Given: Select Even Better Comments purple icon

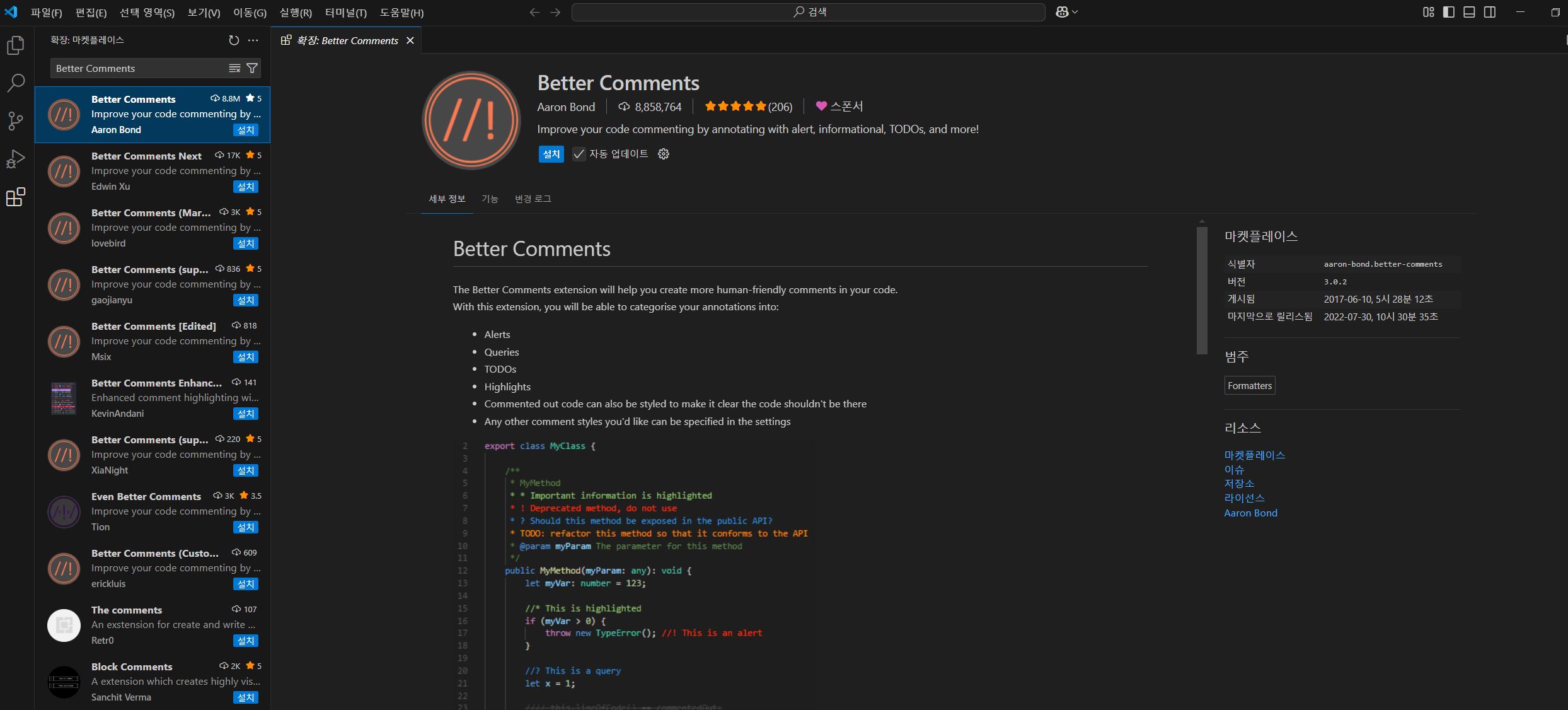Looking at the screenshot, I should tap(64, 512).
